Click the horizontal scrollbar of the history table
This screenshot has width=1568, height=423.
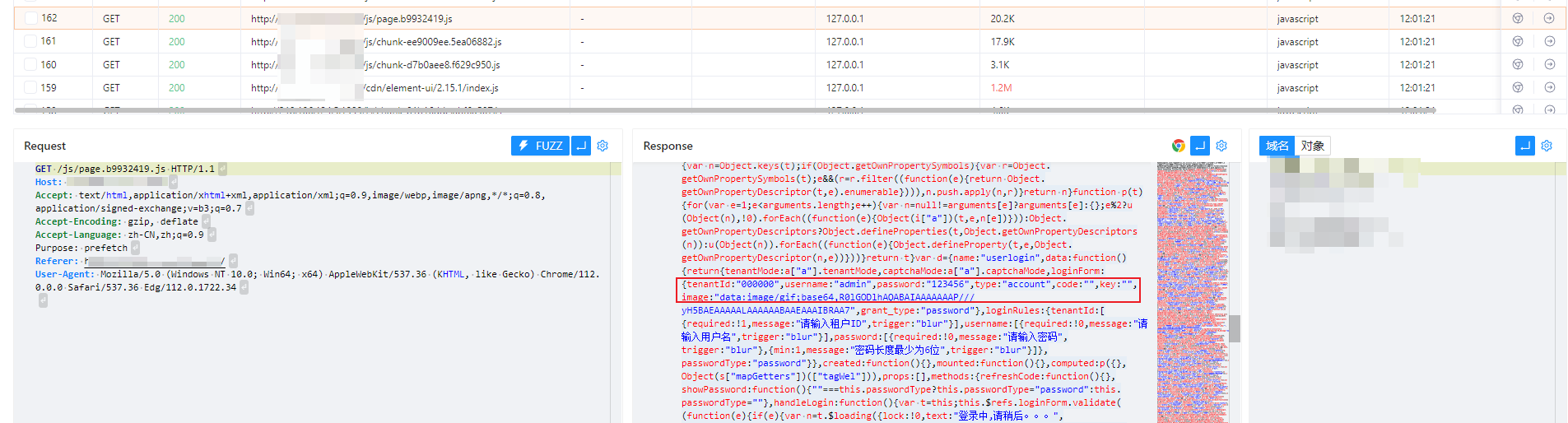click(724, 109)
